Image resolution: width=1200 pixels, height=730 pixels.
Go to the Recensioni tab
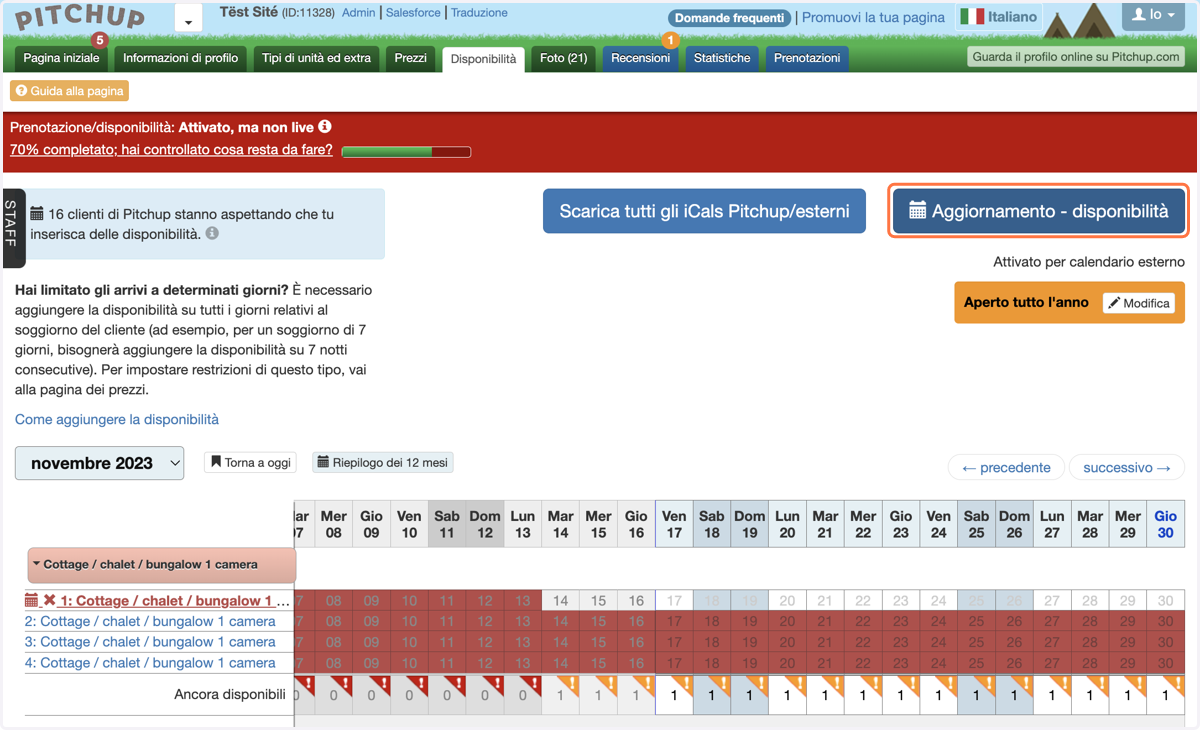click(x=640, y=59)
